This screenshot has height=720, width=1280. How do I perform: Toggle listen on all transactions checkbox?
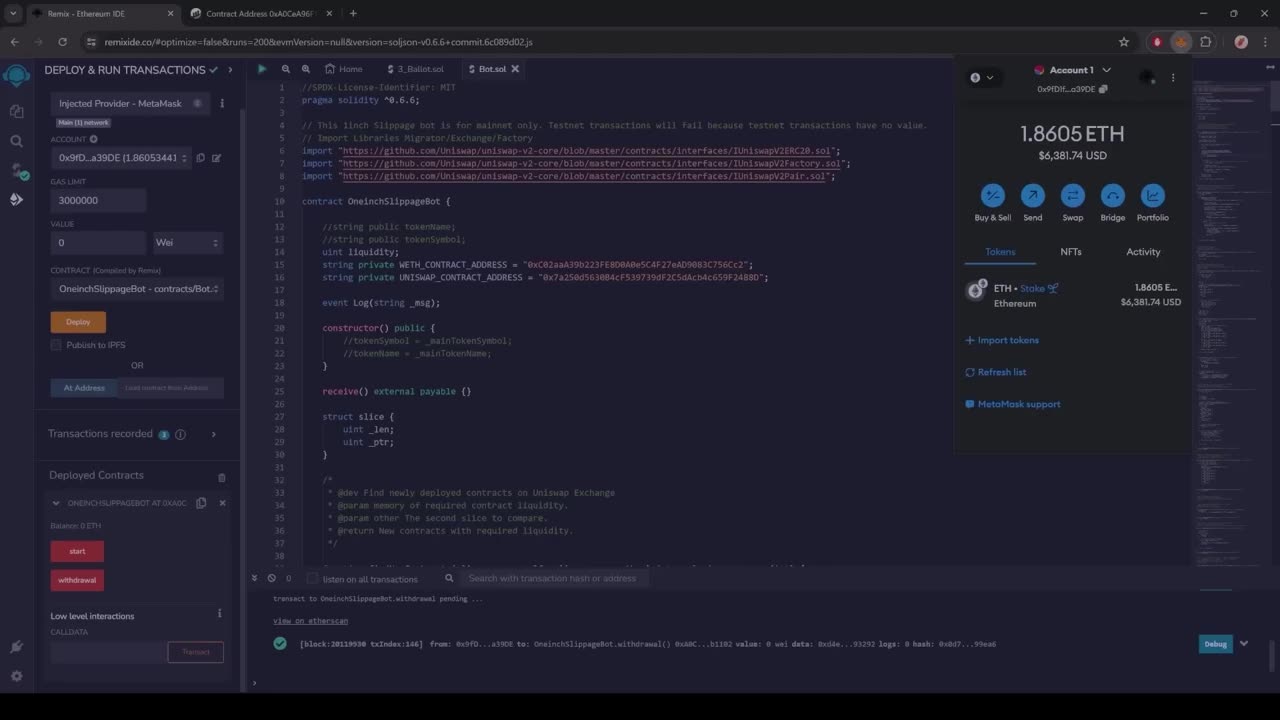(x=312, y=578)
